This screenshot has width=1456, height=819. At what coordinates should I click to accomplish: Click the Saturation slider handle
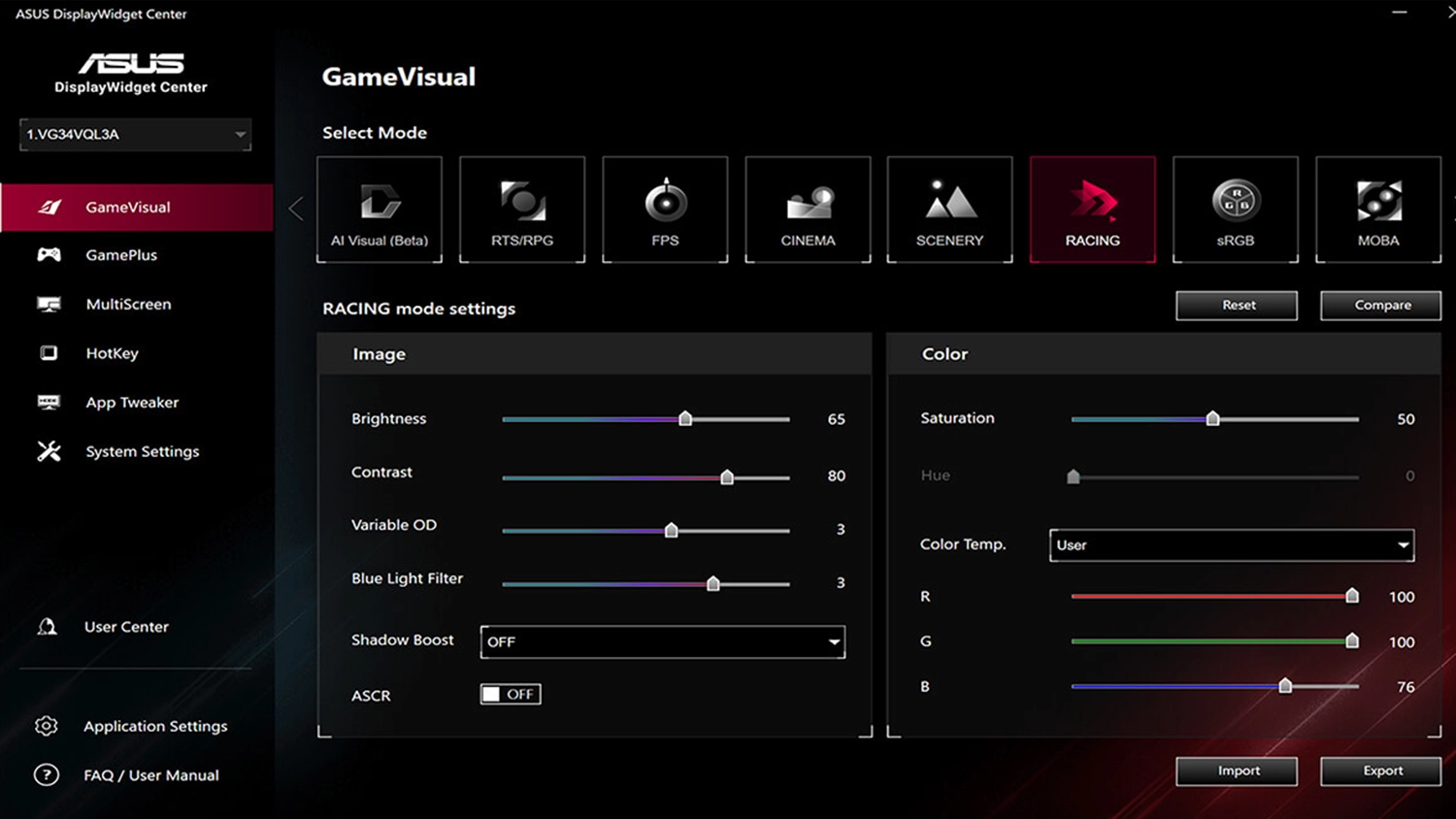click(1212, 418)
